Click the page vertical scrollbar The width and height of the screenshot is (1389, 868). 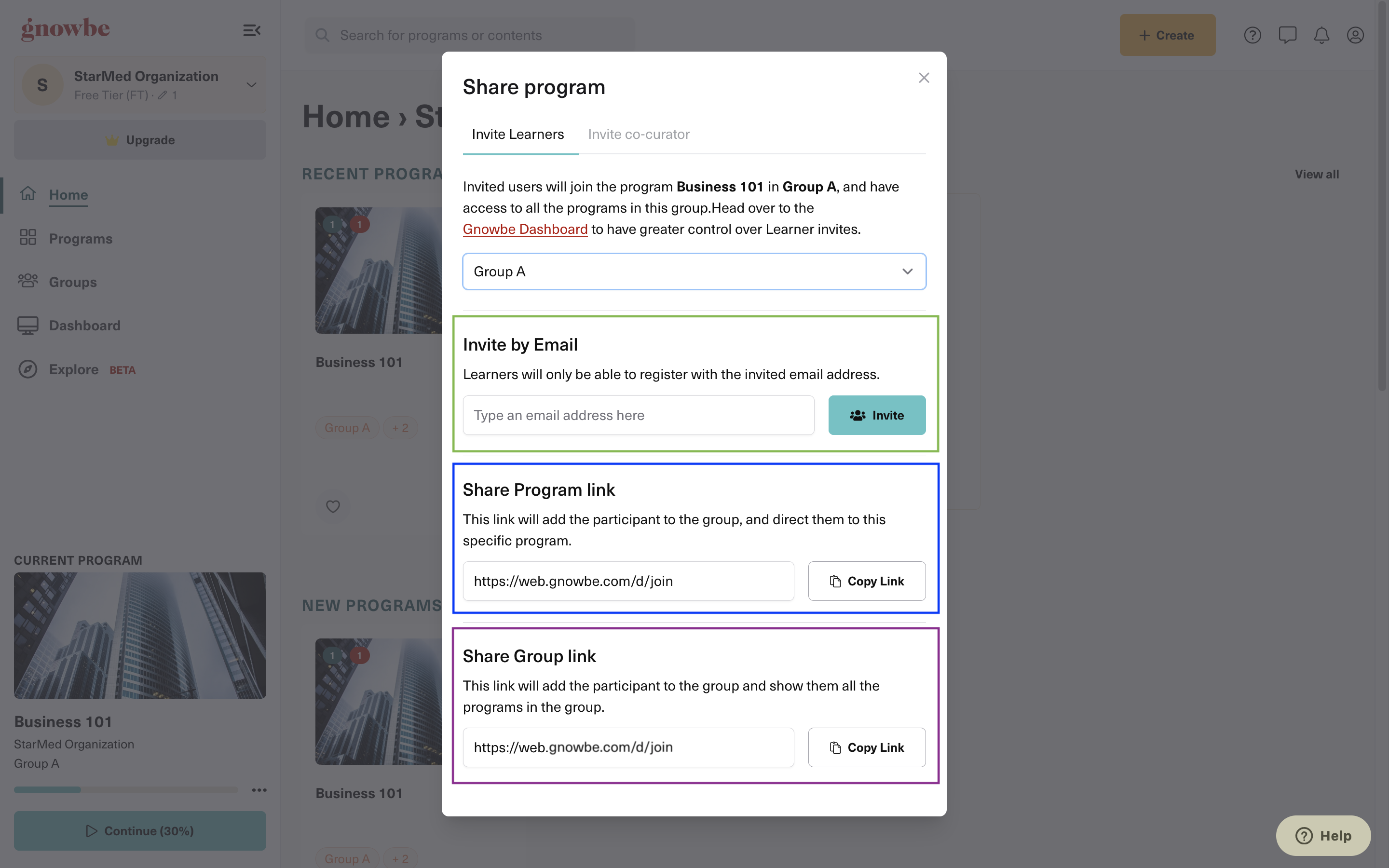1382,195
